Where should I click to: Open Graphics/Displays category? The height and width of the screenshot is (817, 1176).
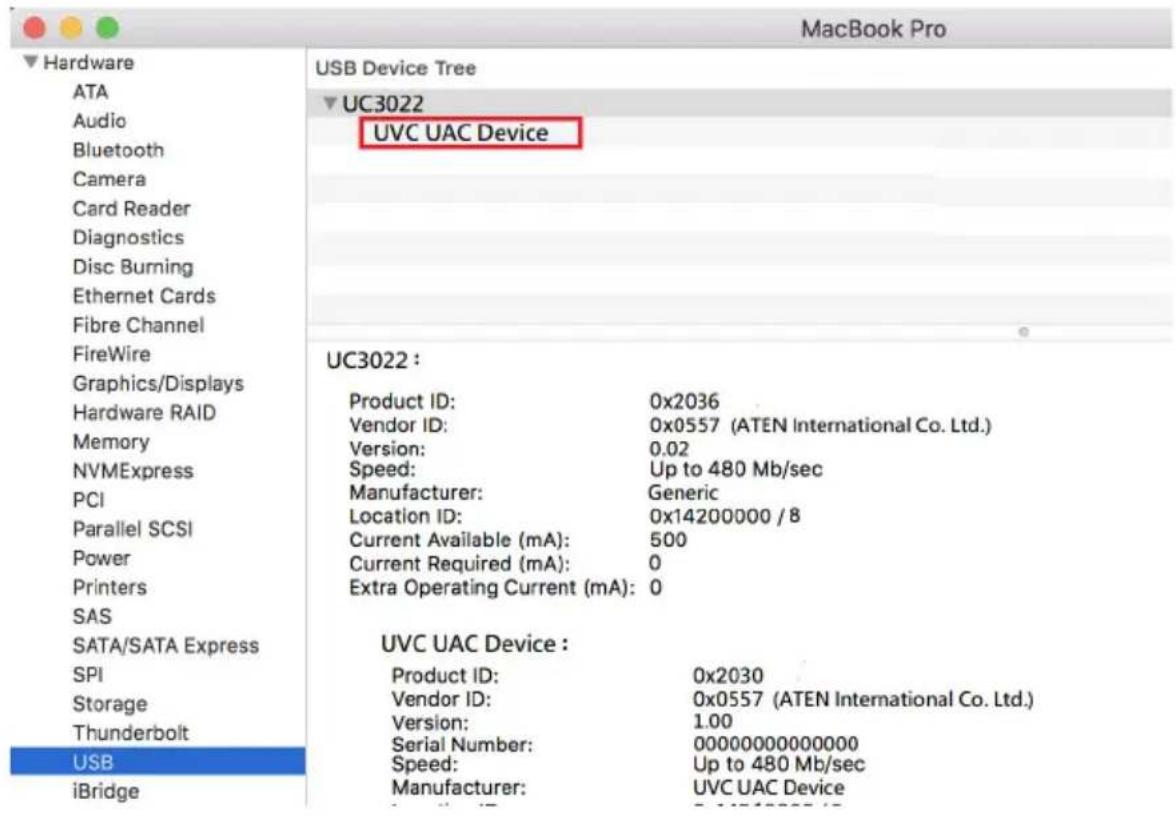click(158, 383)
